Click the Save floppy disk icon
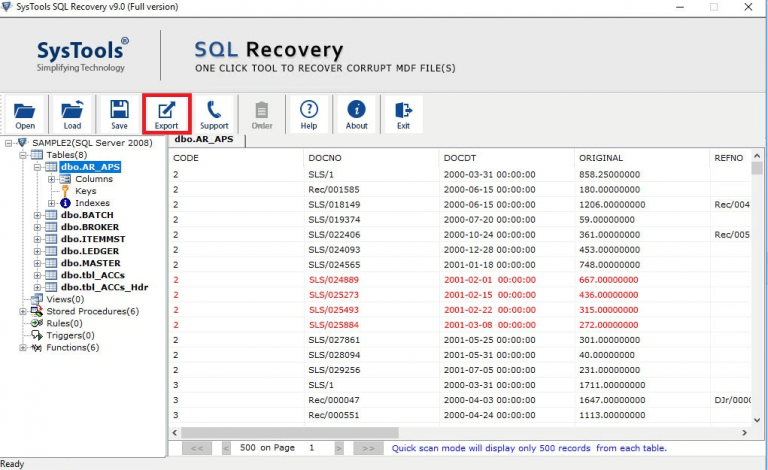 pyautogui.click(x=119, y=109)
